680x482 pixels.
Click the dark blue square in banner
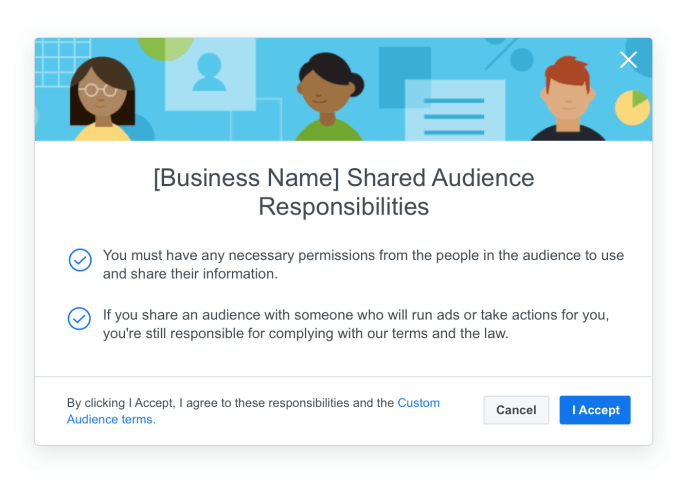404,70
